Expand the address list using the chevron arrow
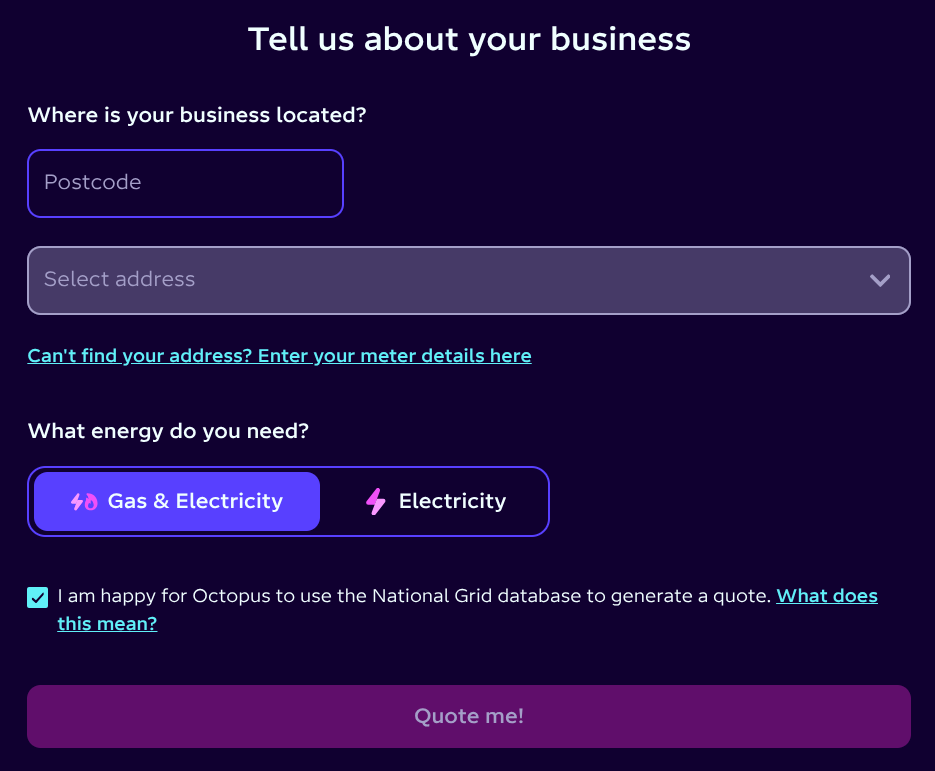The height and width of the screenshot is (771, 935). point(880,280)
